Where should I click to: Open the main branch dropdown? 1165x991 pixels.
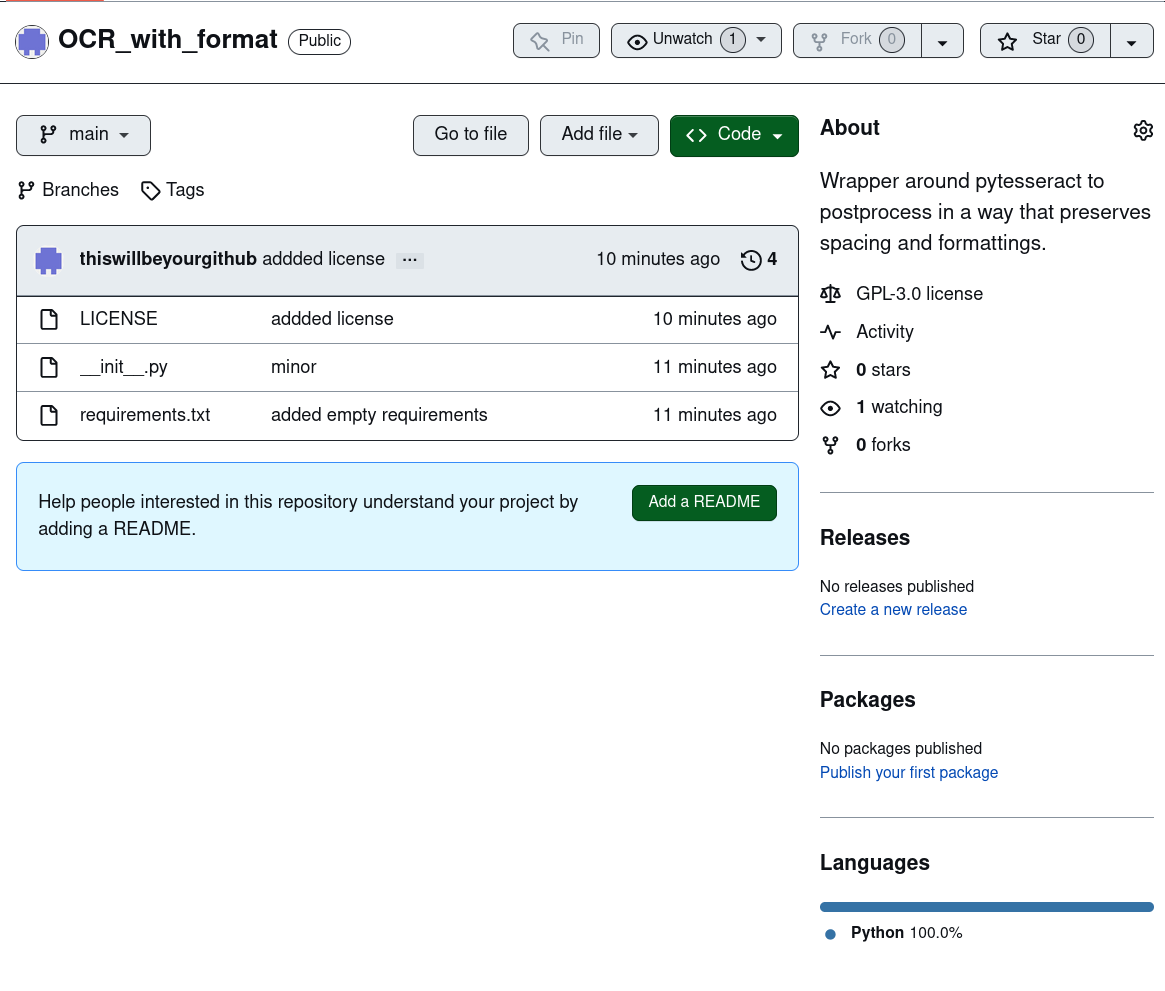(83, 135)
